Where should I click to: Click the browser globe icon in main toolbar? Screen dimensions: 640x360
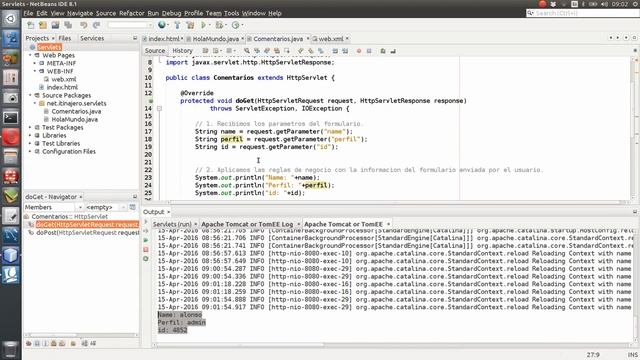[x=162, y=25]
